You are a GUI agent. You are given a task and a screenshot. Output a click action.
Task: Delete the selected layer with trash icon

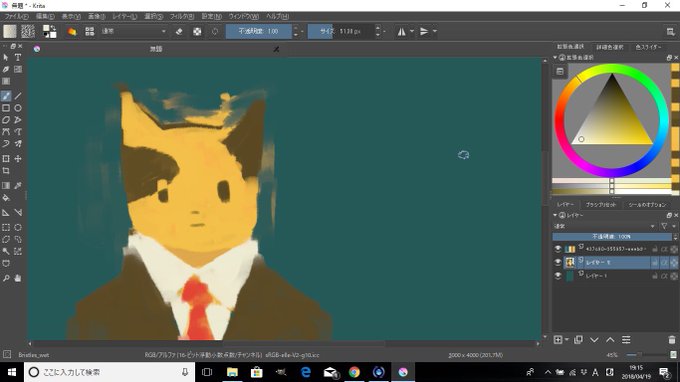pos(672,340)
